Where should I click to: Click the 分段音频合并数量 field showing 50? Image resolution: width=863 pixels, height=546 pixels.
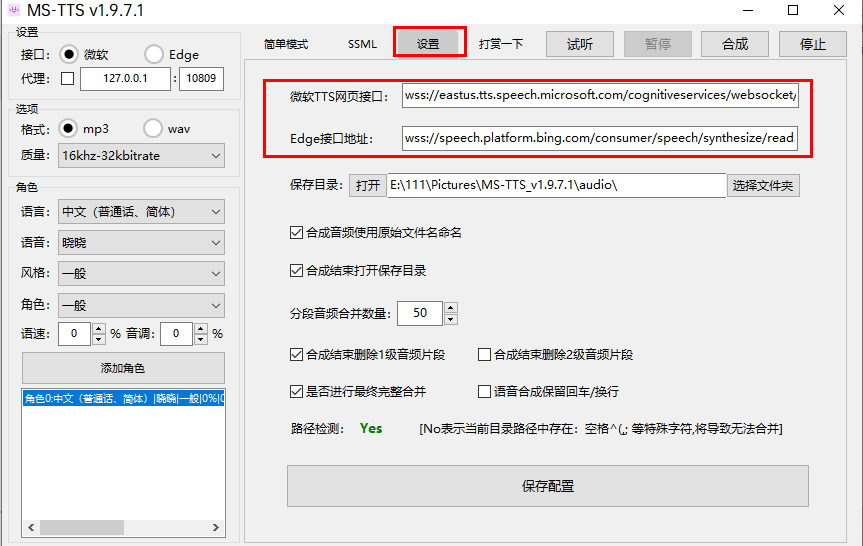point(420,313)
